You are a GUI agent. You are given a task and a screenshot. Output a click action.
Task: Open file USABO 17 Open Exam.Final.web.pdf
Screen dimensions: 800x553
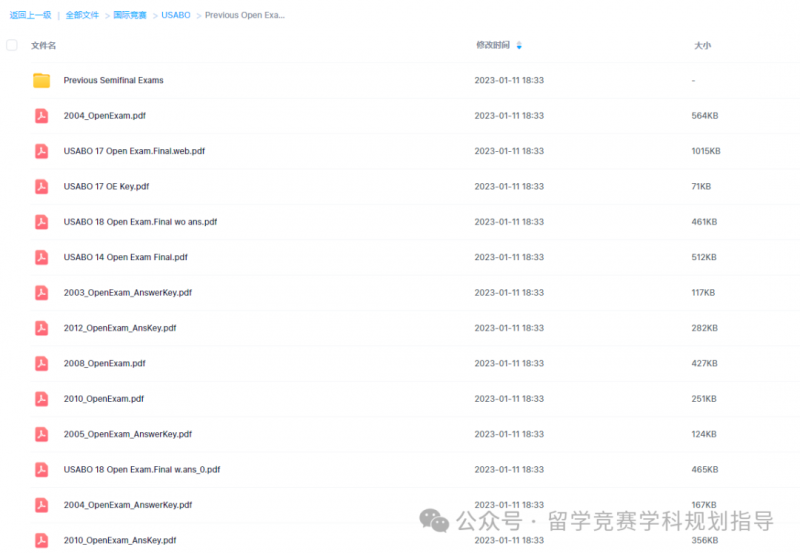pyautogui.click(x=134, y=151)
